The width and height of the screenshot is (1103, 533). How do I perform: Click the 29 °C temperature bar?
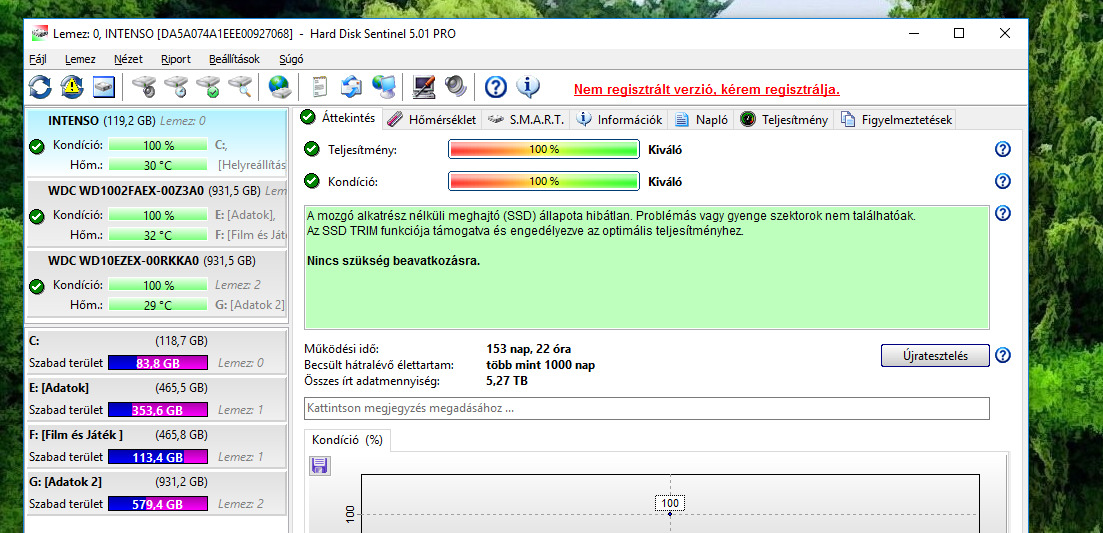coord(158,305)
